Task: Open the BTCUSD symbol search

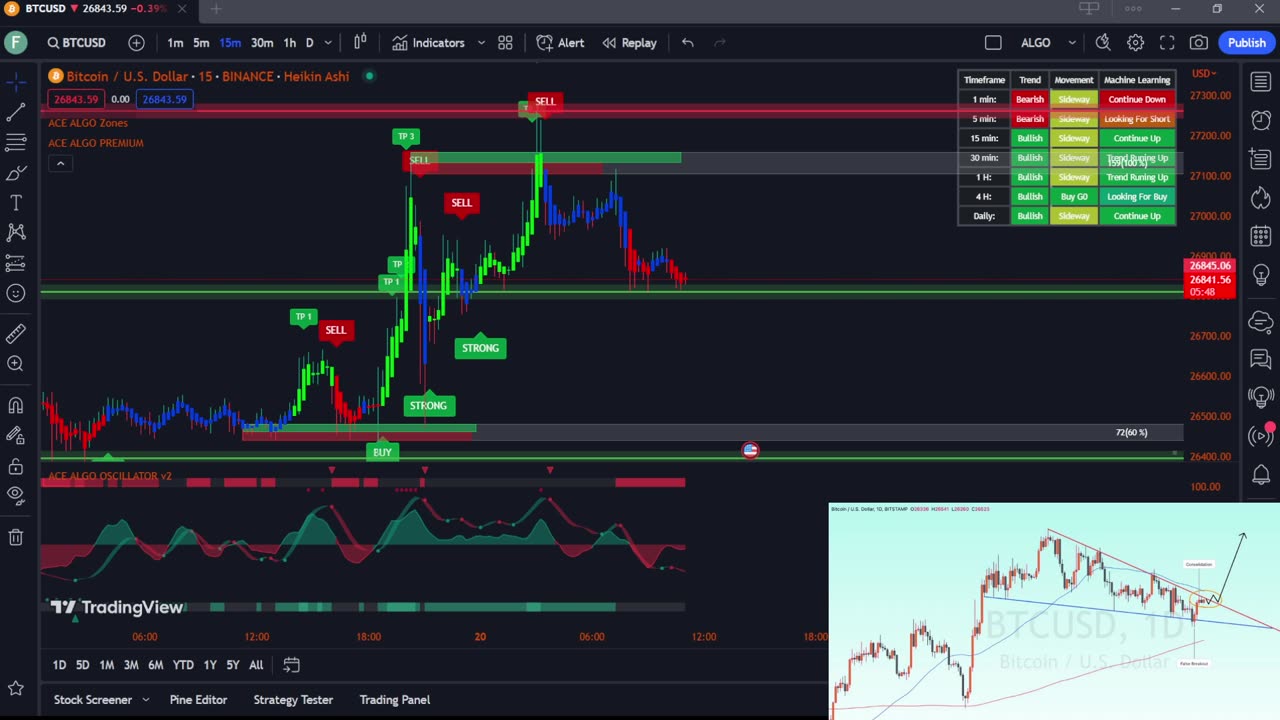Action: pos(76,43)
